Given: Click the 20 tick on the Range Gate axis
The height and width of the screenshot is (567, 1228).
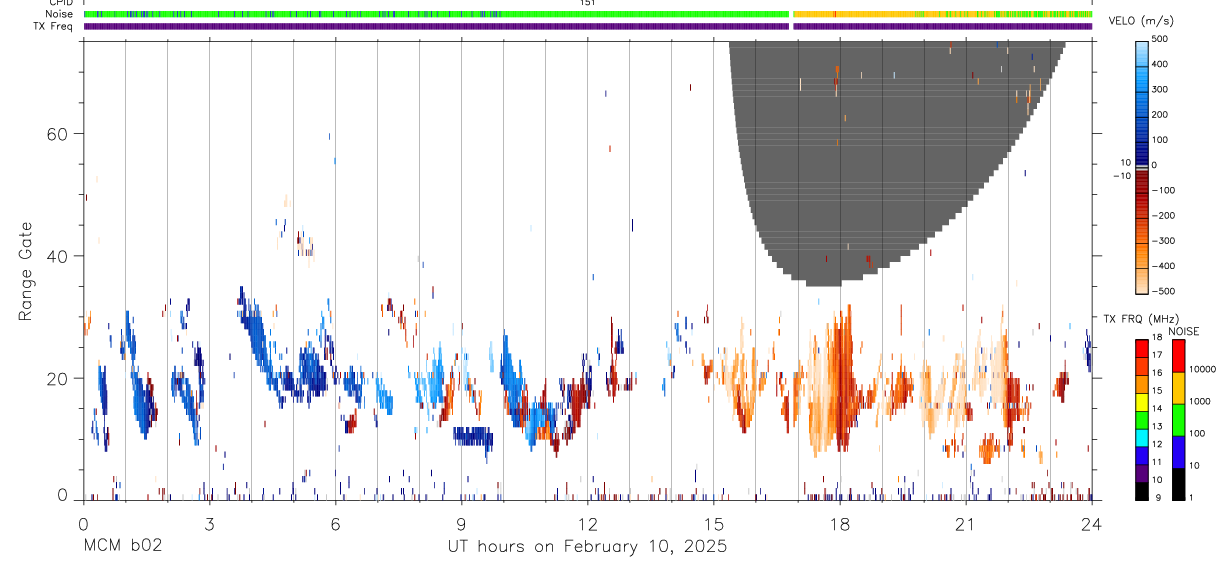Looking at the screenshot, I should pos(58,378).
